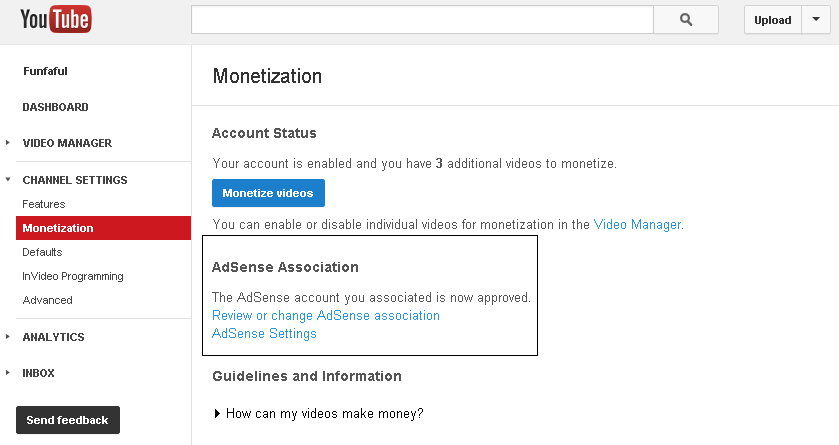Select Features under Channel Settings

click(x=43, y=204)
